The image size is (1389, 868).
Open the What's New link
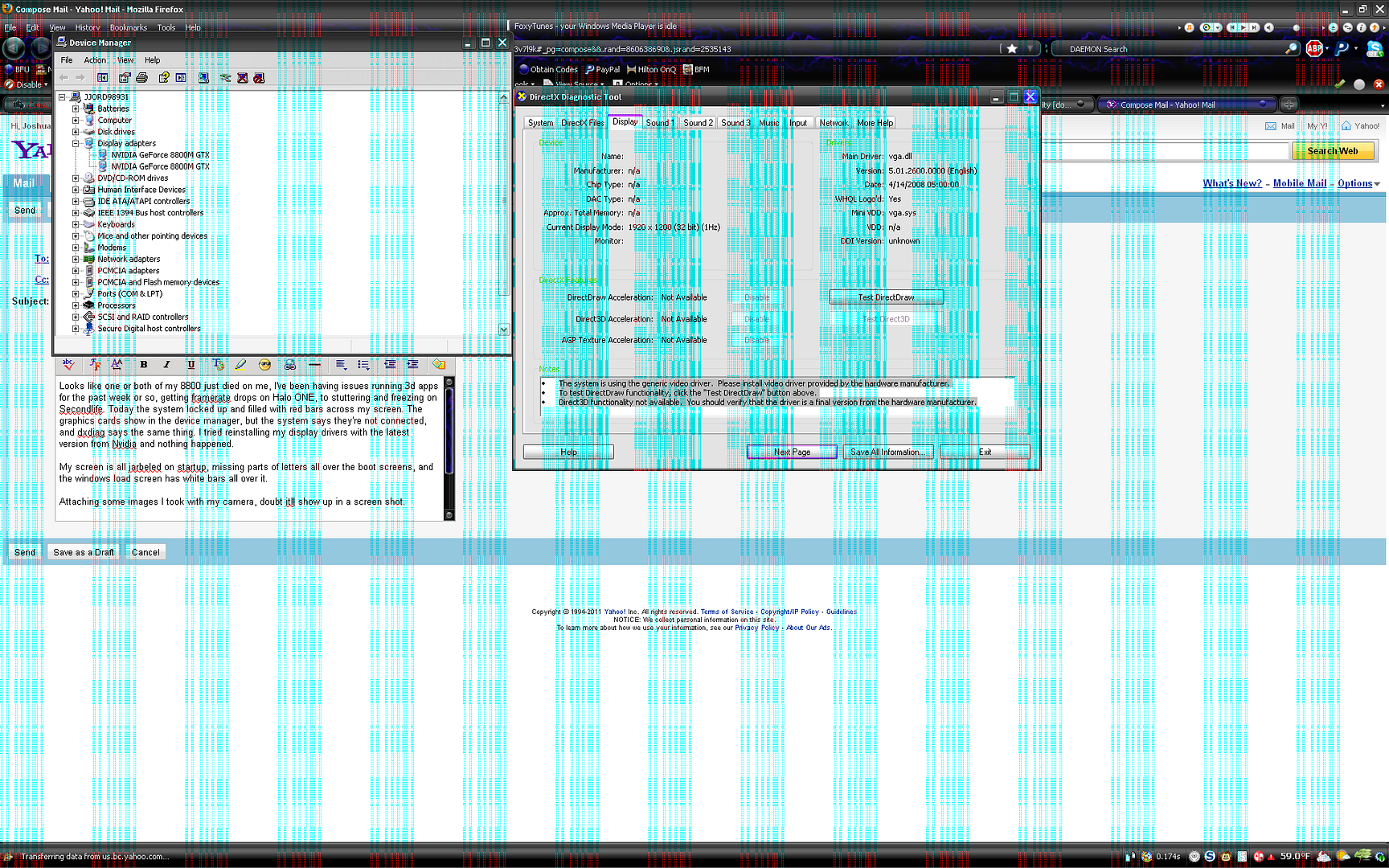tap(1232, 183)
